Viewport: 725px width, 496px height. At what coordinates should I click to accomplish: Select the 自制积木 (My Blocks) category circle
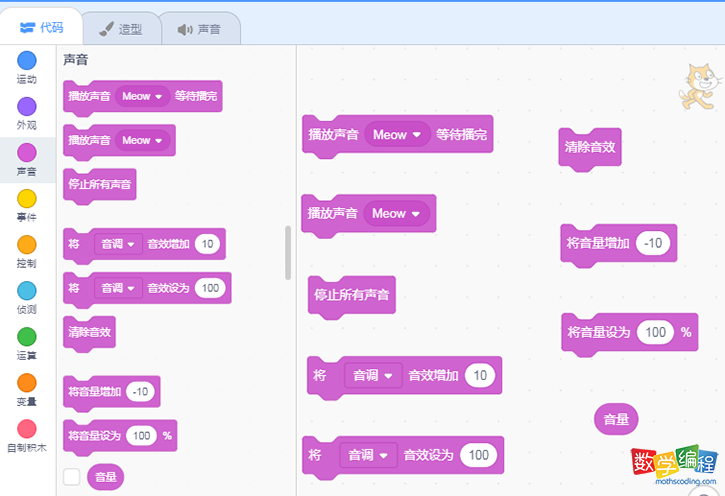click(x=27, y=429)
